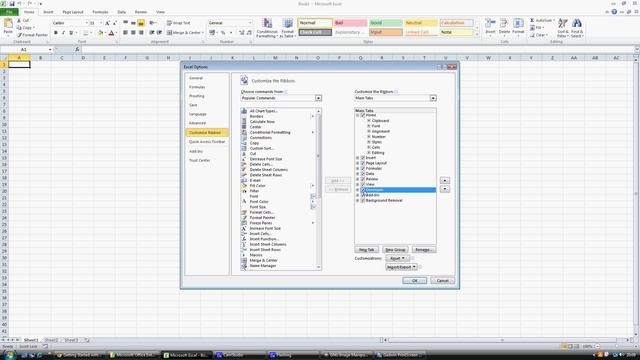The height and width of the screenshot is (360, 640).
Task: Select Quick Access Toolbar category
Action: tap(207, 142)
